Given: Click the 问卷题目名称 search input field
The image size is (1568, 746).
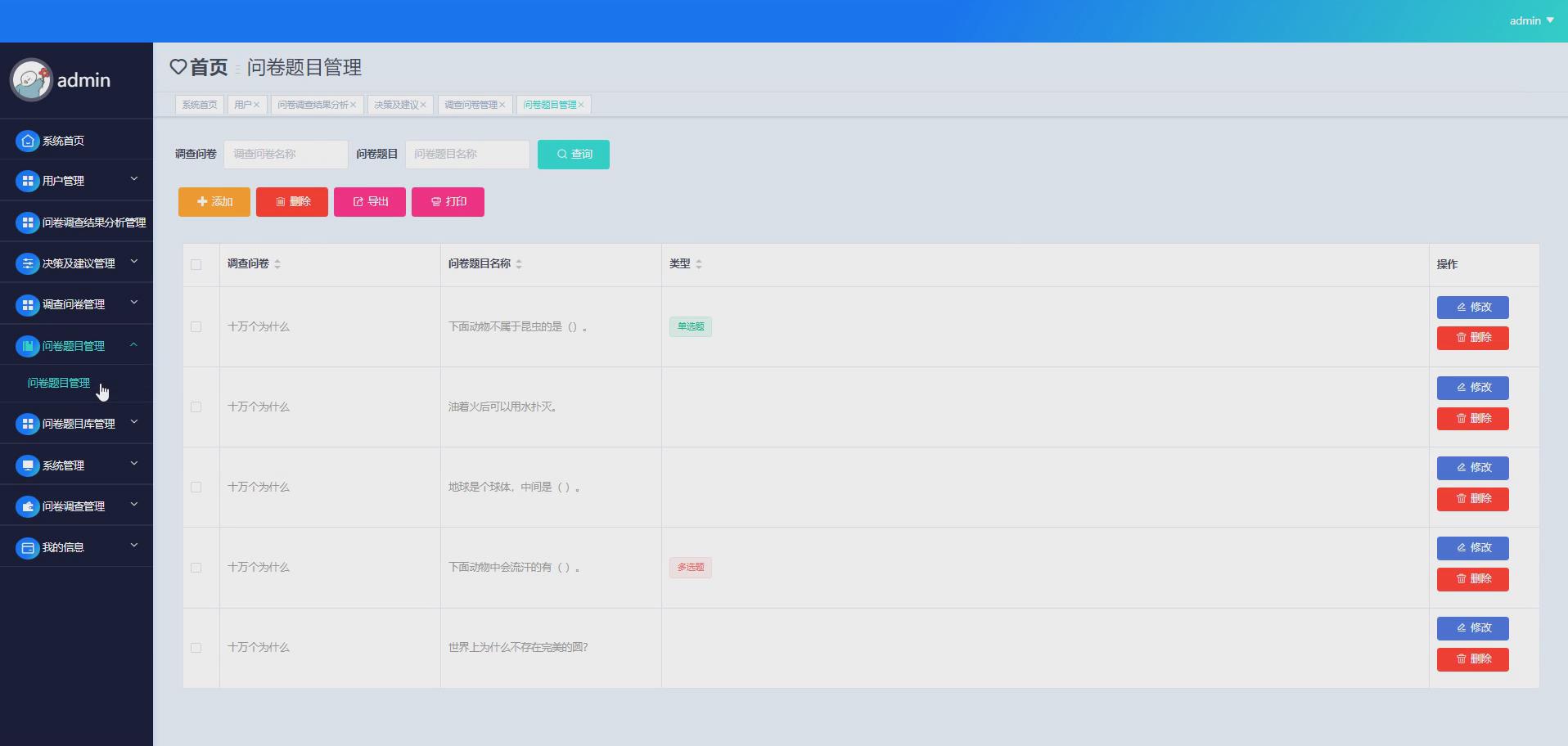Looking at the screenshot, I should click(x=467, y=154).
